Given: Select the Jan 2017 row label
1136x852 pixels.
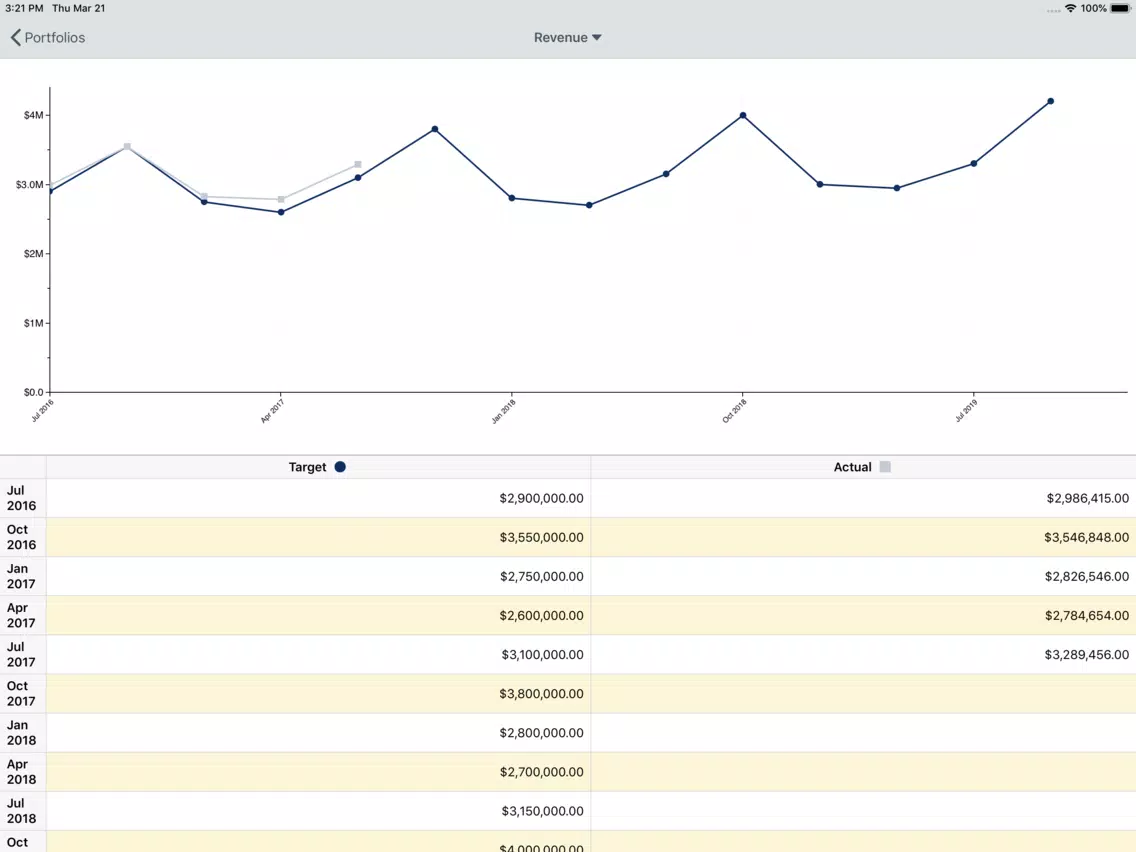Looking at the screenshot, I should click(x=21, y=577).
